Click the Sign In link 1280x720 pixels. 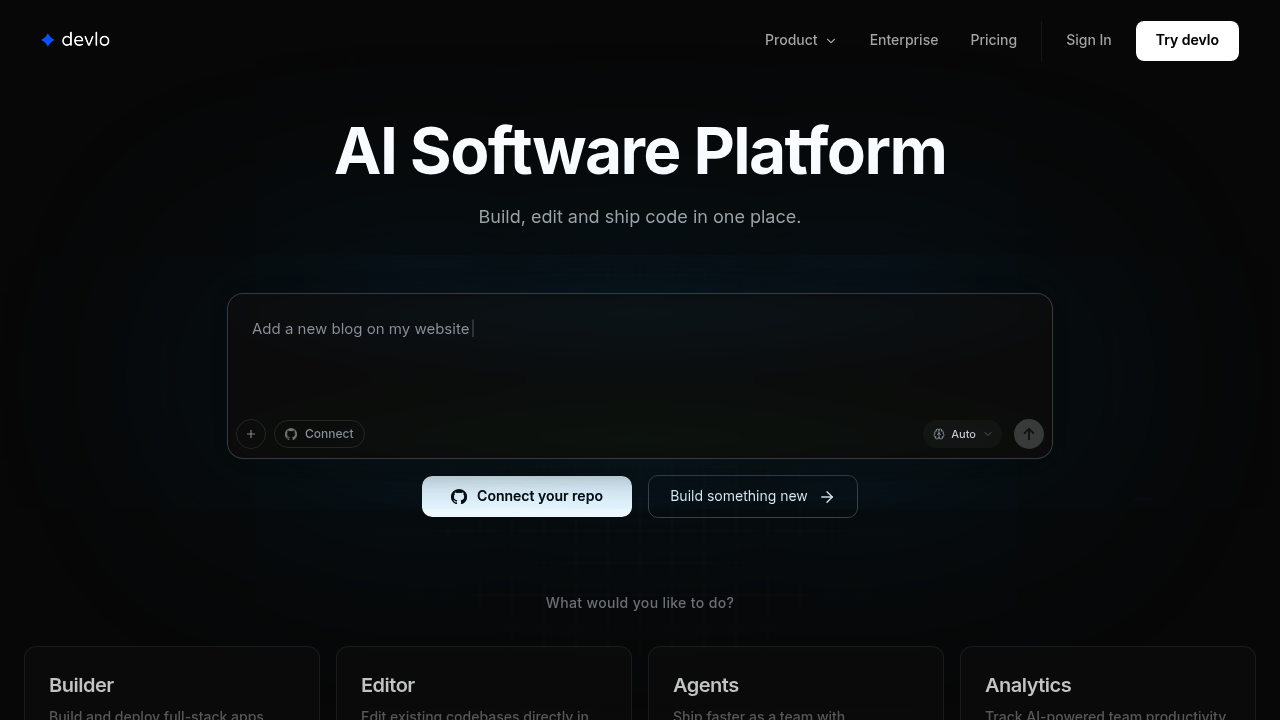(1088, 40)
